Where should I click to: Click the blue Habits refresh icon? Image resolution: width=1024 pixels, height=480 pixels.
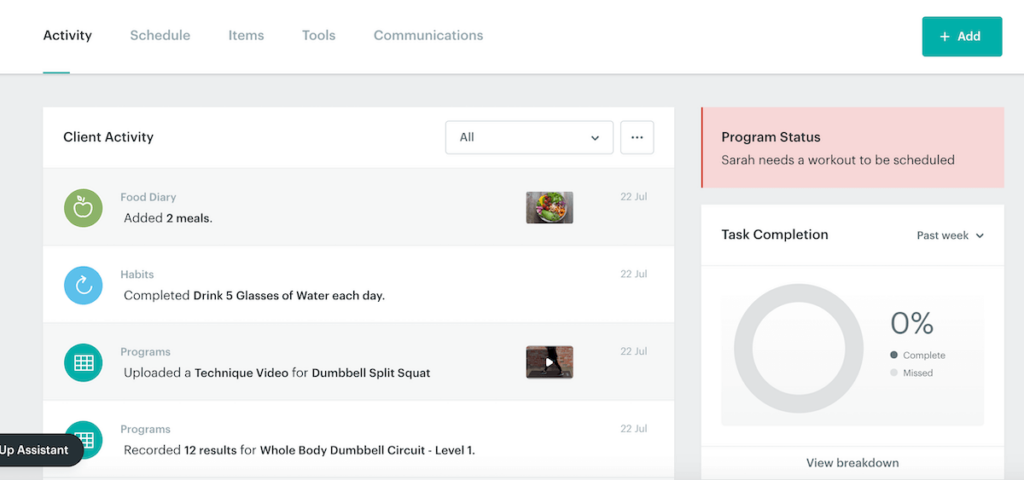click(x=84, y=285)
